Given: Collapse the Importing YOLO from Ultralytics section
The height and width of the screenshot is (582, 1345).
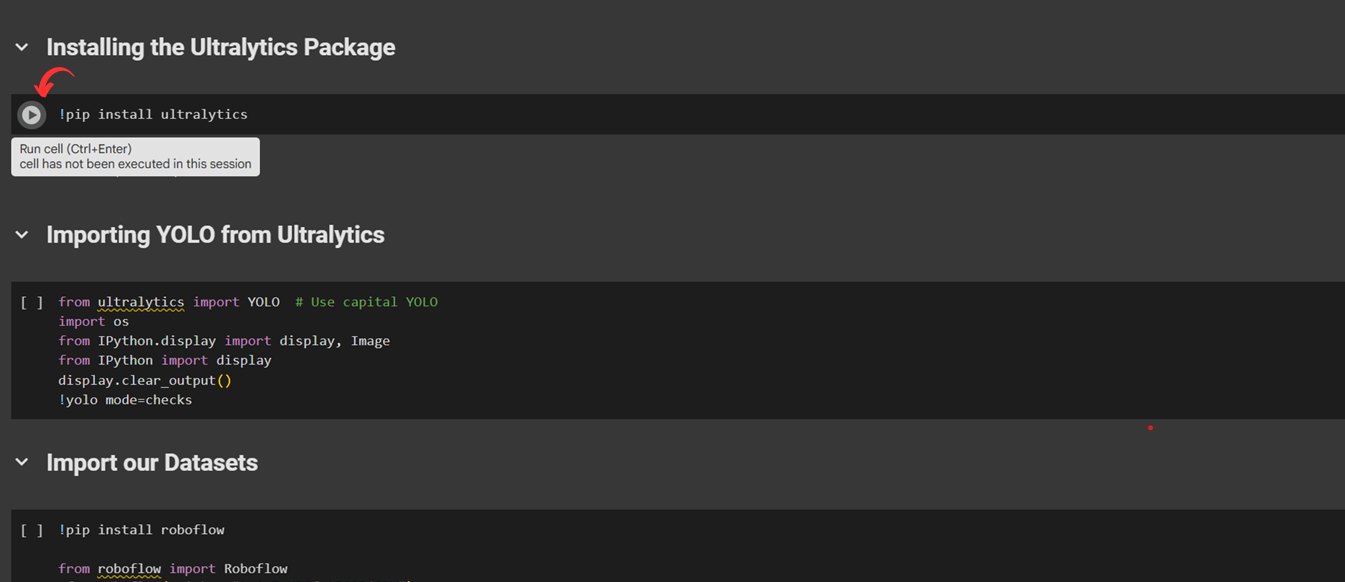Looking at the screenshot, I should (x=22, y=235).
